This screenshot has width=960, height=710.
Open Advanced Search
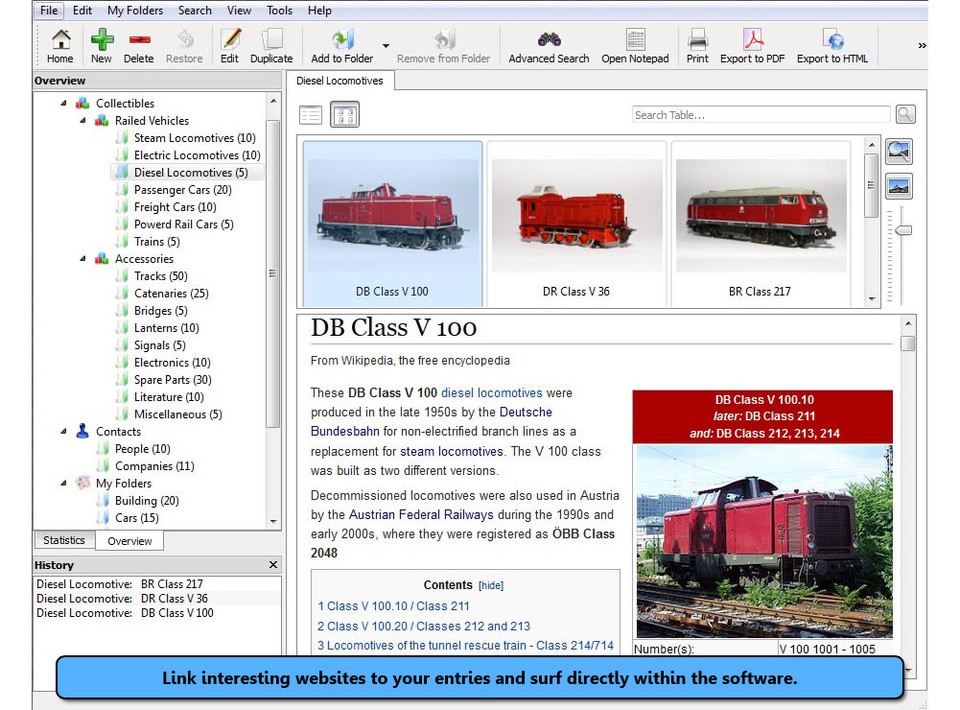(548, 45)
